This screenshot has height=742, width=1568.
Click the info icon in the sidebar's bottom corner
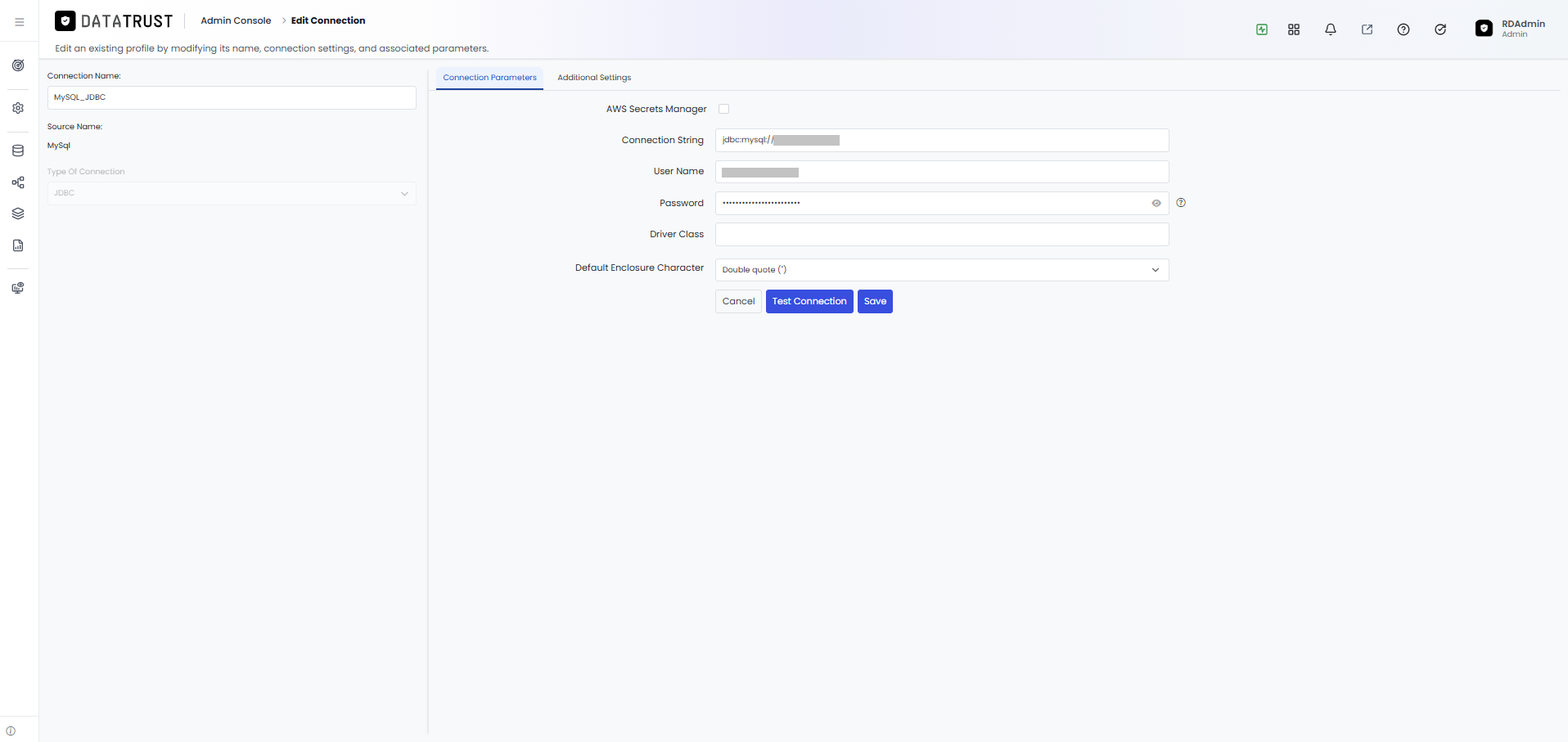point(11,731)
